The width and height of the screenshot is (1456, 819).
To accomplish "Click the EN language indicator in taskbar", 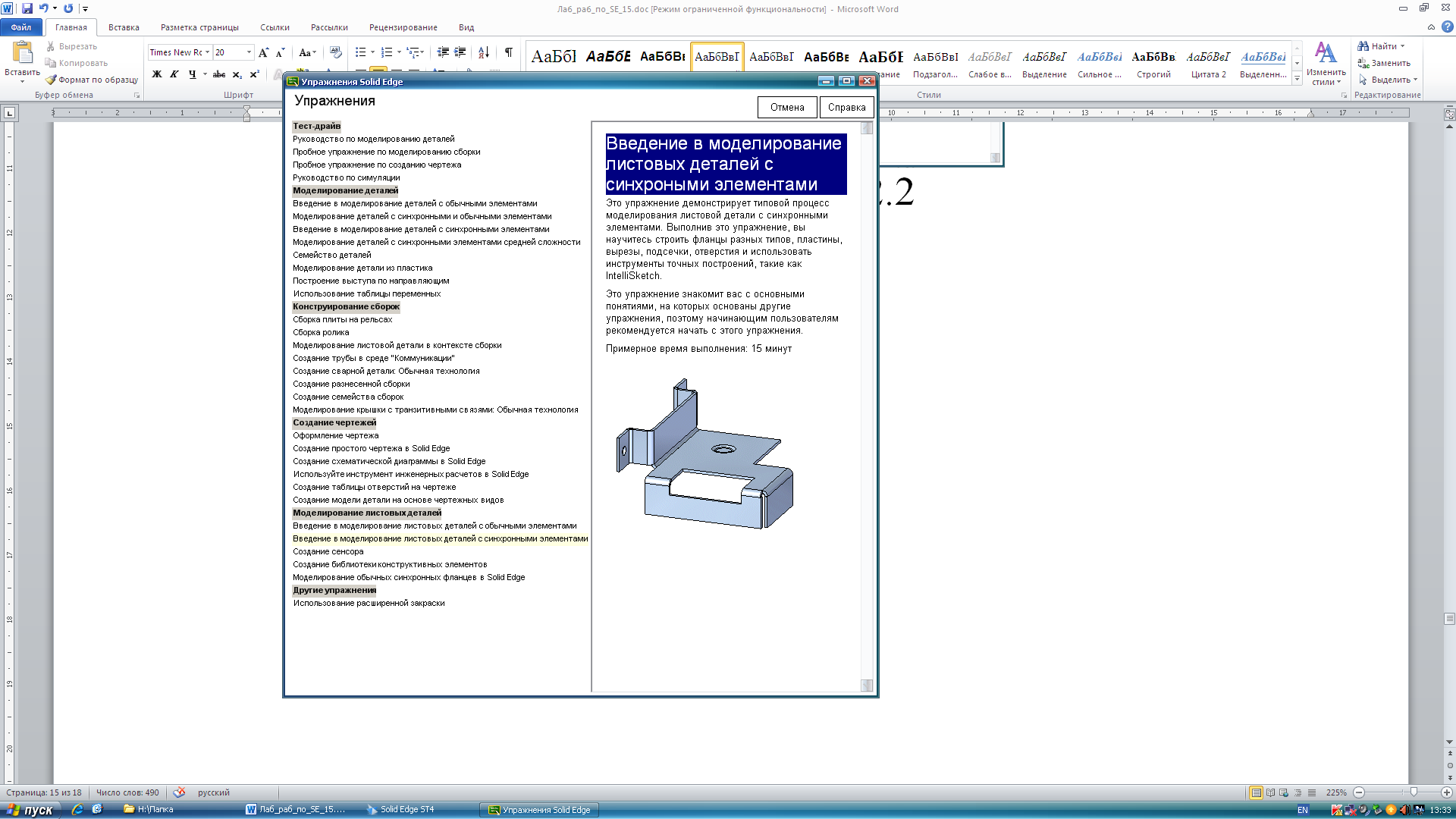I will tap(1303, 810).
